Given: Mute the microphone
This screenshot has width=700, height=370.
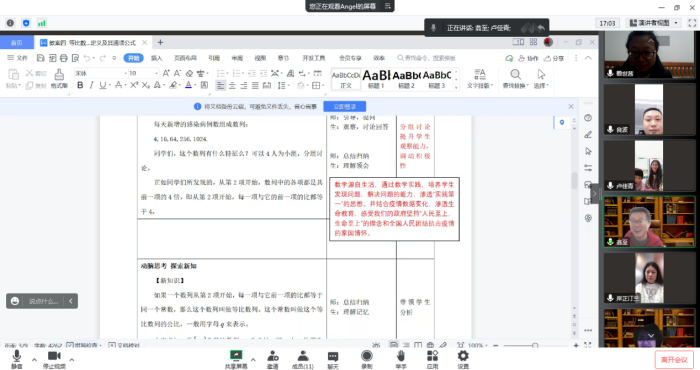Looking at the screenshot, I should 17,360.
